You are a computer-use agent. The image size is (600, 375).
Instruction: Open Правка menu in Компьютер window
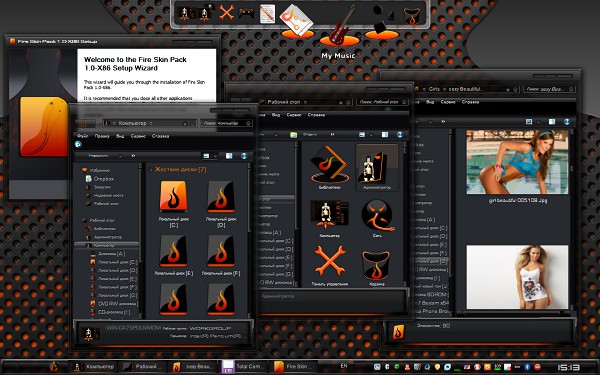point(102,136)
